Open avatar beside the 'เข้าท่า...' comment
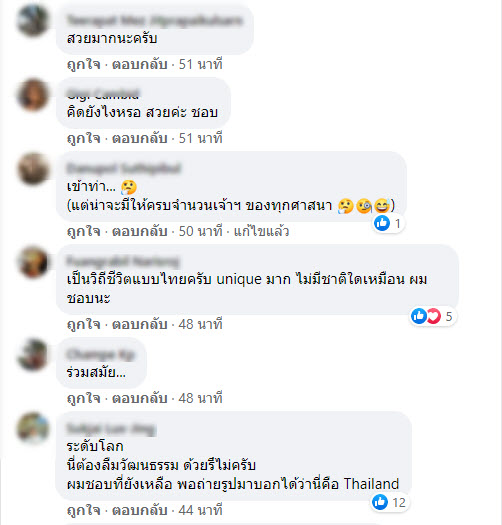 (32, 169)
